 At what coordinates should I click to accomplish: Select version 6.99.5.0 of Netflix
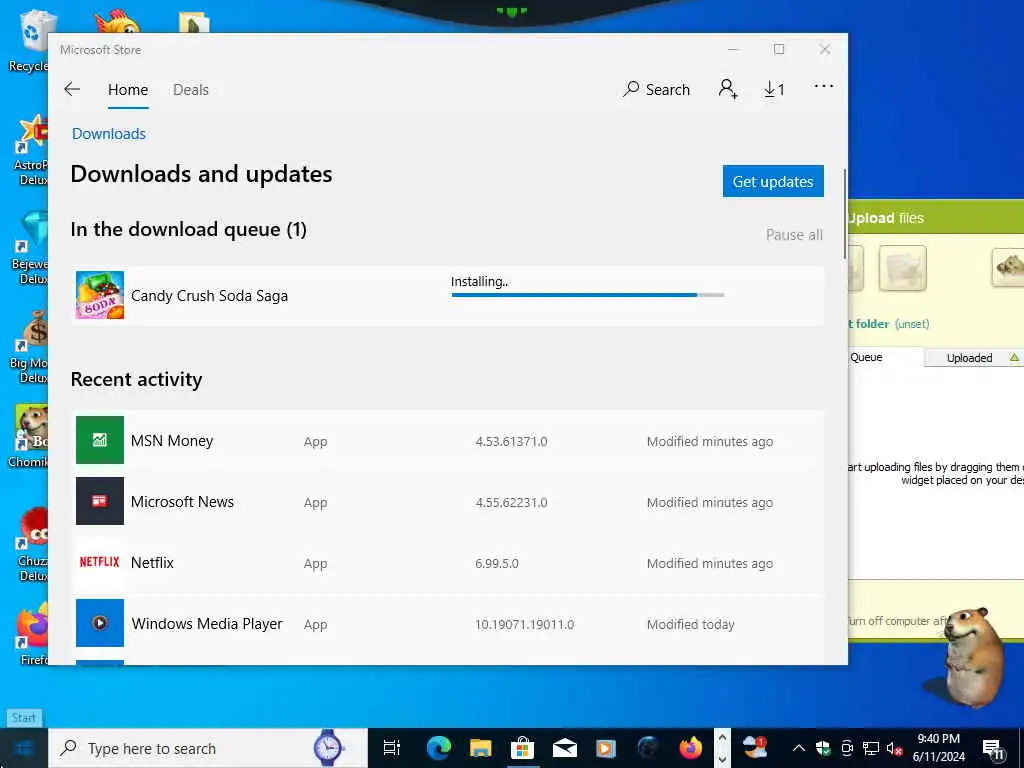tap(497, 563)
